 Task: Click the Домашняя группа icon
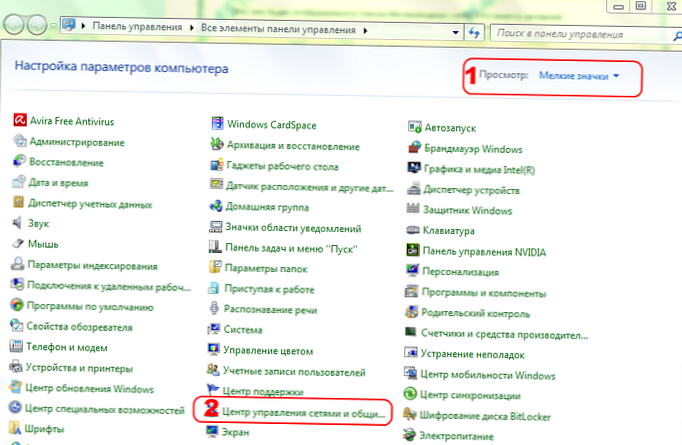(x=216, y=206)
